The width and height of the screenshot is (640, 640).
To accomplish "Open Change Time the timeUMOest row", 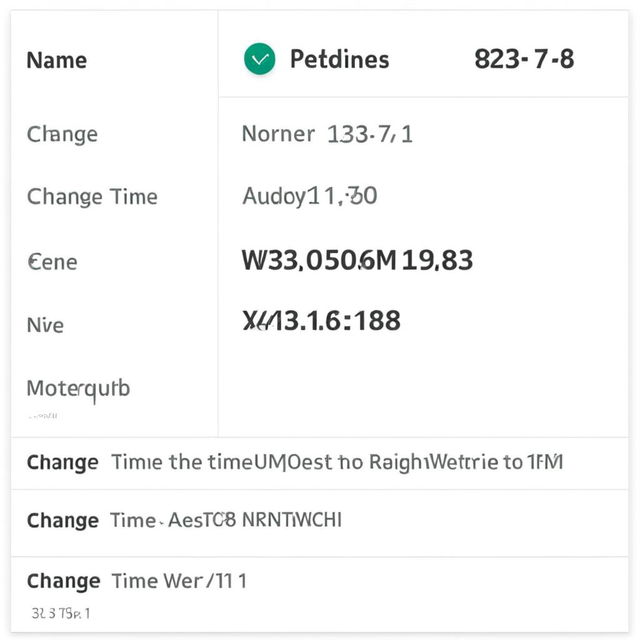I will (x=320, y=463).
